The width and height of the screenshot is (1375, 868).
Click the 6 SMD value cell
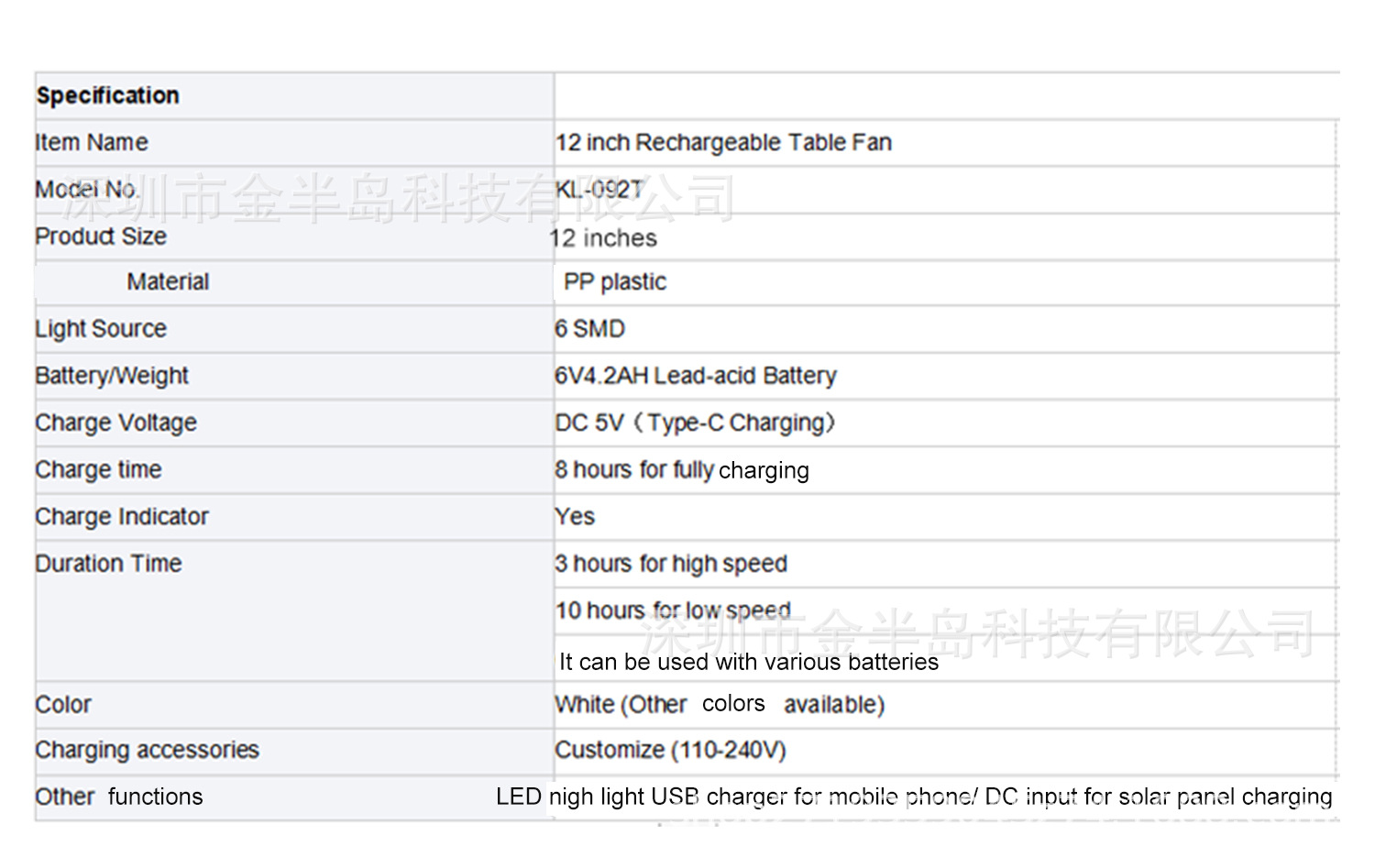click(x=589, y=329)
